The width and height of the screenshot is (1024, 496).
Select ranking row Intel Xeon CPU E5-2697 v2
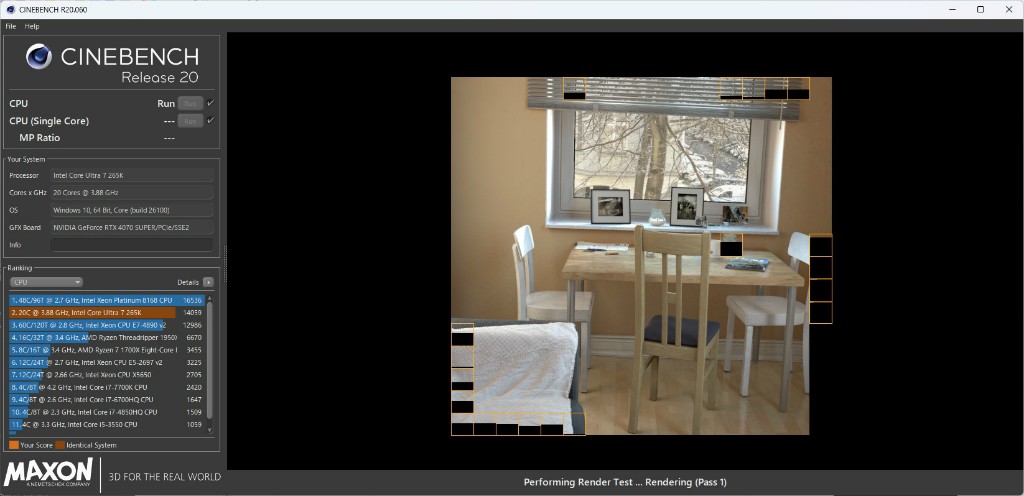(106, 362)
